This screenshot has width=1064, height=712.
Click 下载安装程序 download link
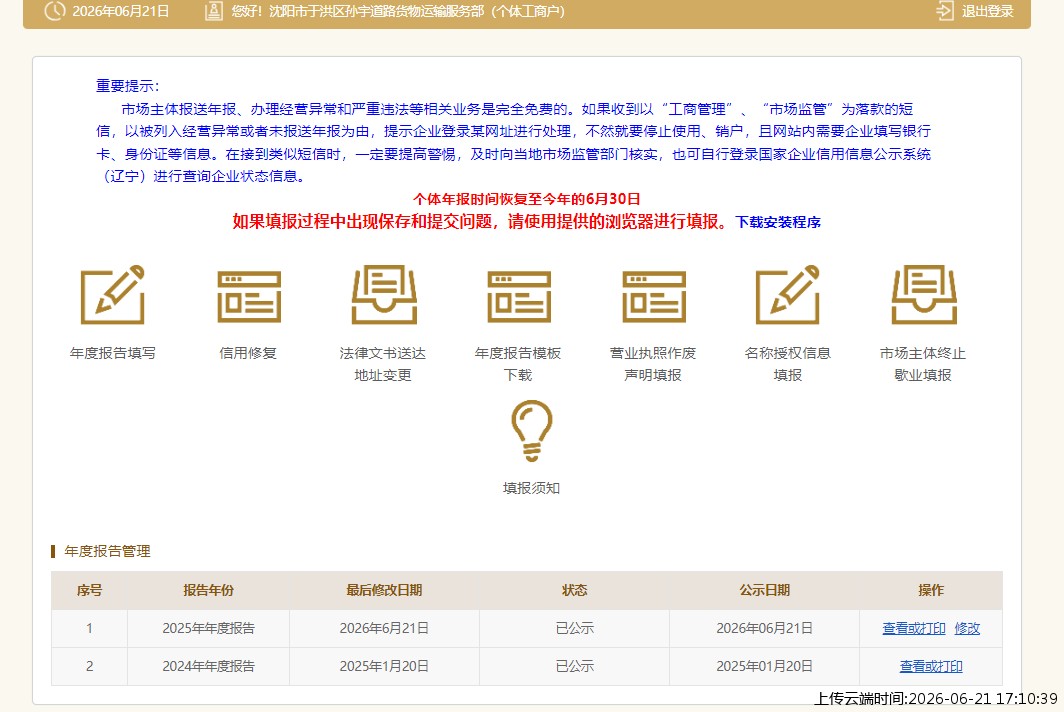778,222
